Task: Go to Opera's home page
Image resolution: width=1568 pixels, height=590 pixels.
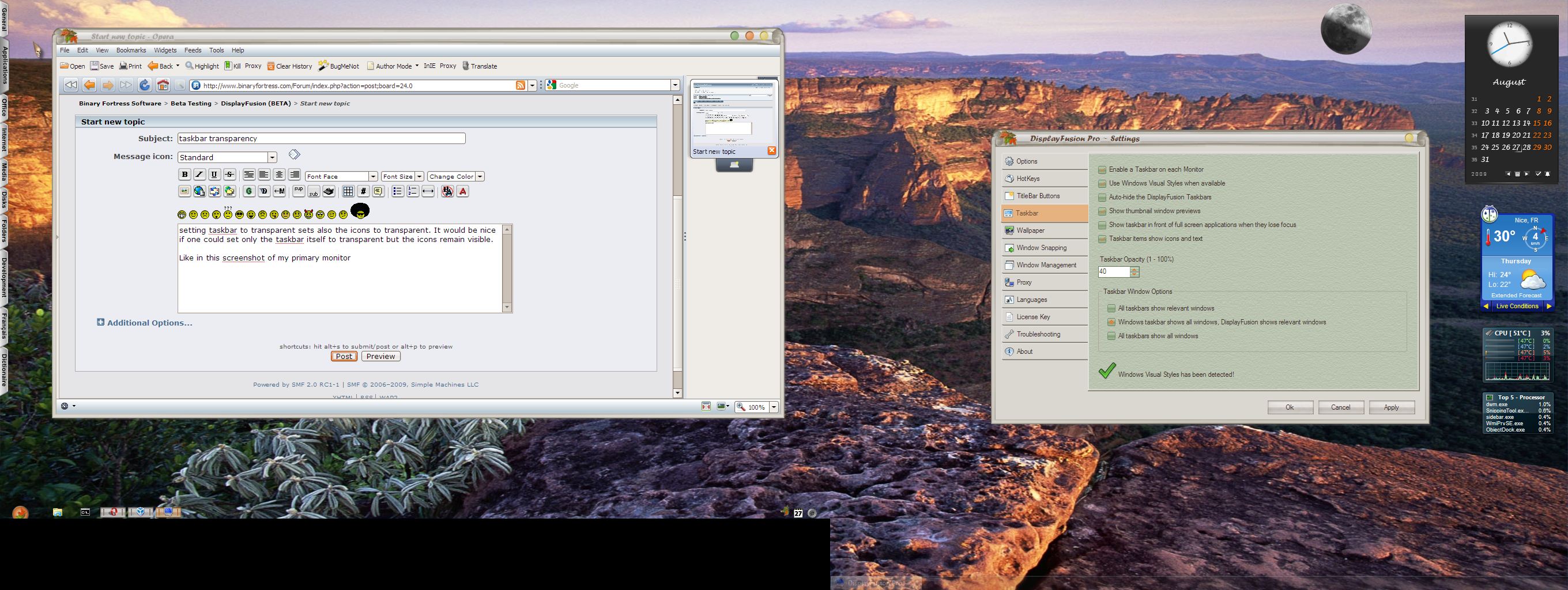Action: (x=163, y=85)
